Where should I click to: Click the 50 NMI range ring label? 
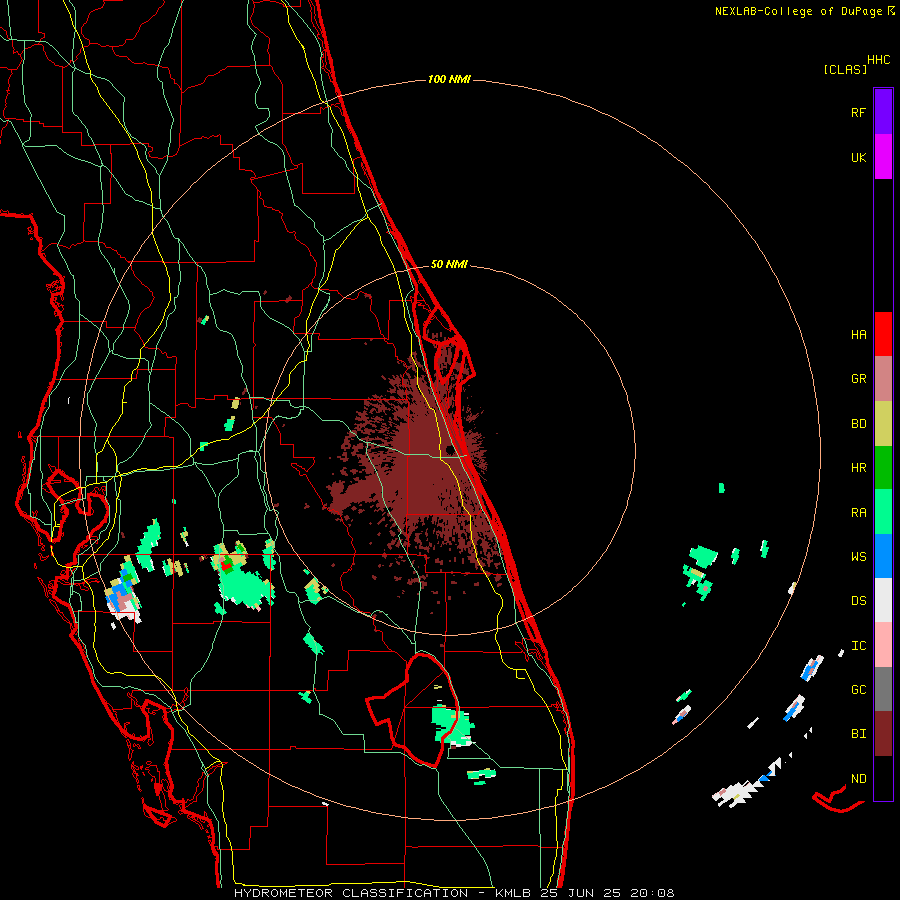[449, 264]
